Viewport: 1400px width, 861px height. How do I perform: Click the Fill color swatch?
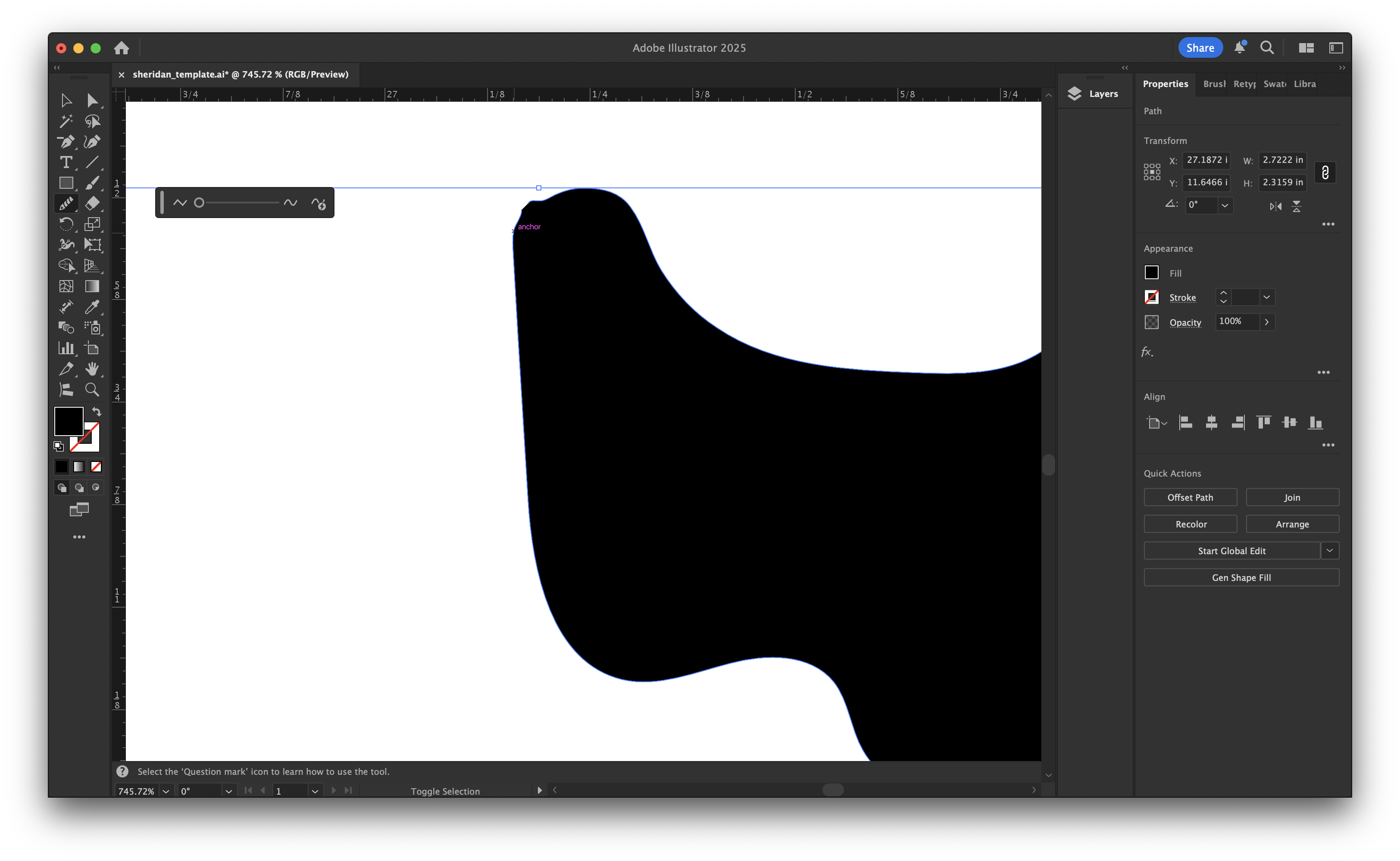1151,272
